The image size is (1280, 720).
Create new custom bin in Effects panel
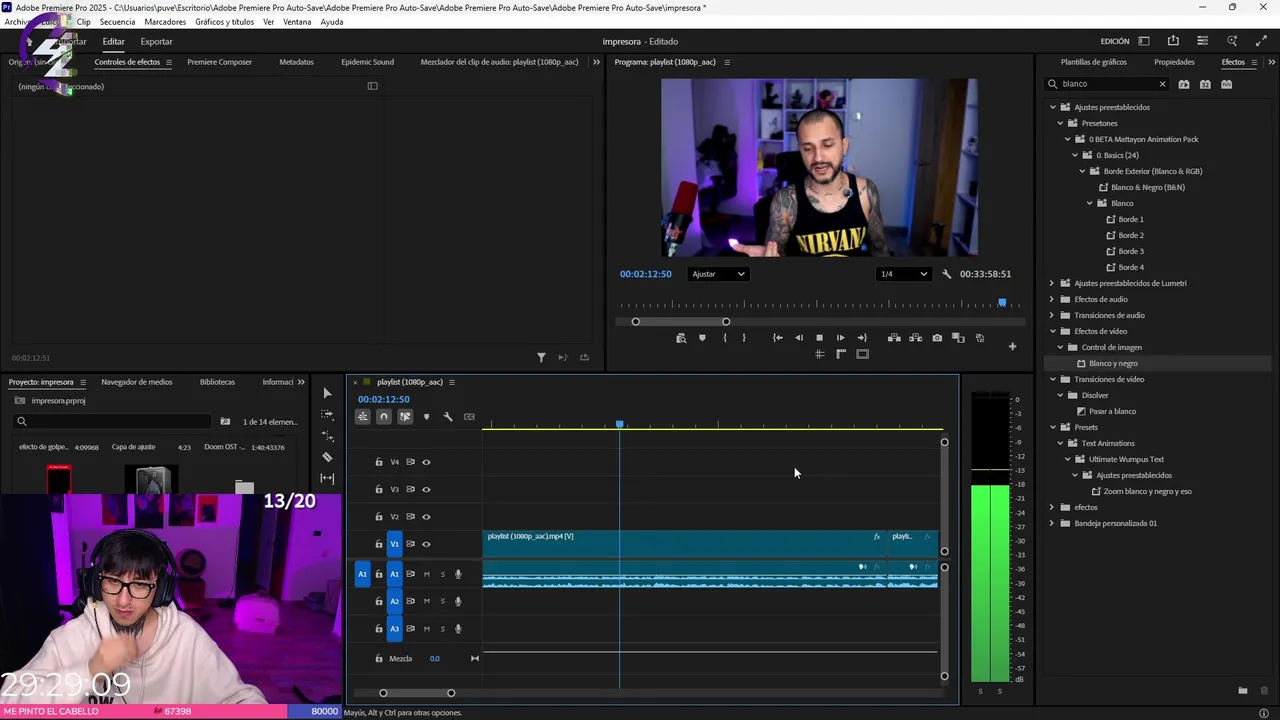coord(1242,691)
